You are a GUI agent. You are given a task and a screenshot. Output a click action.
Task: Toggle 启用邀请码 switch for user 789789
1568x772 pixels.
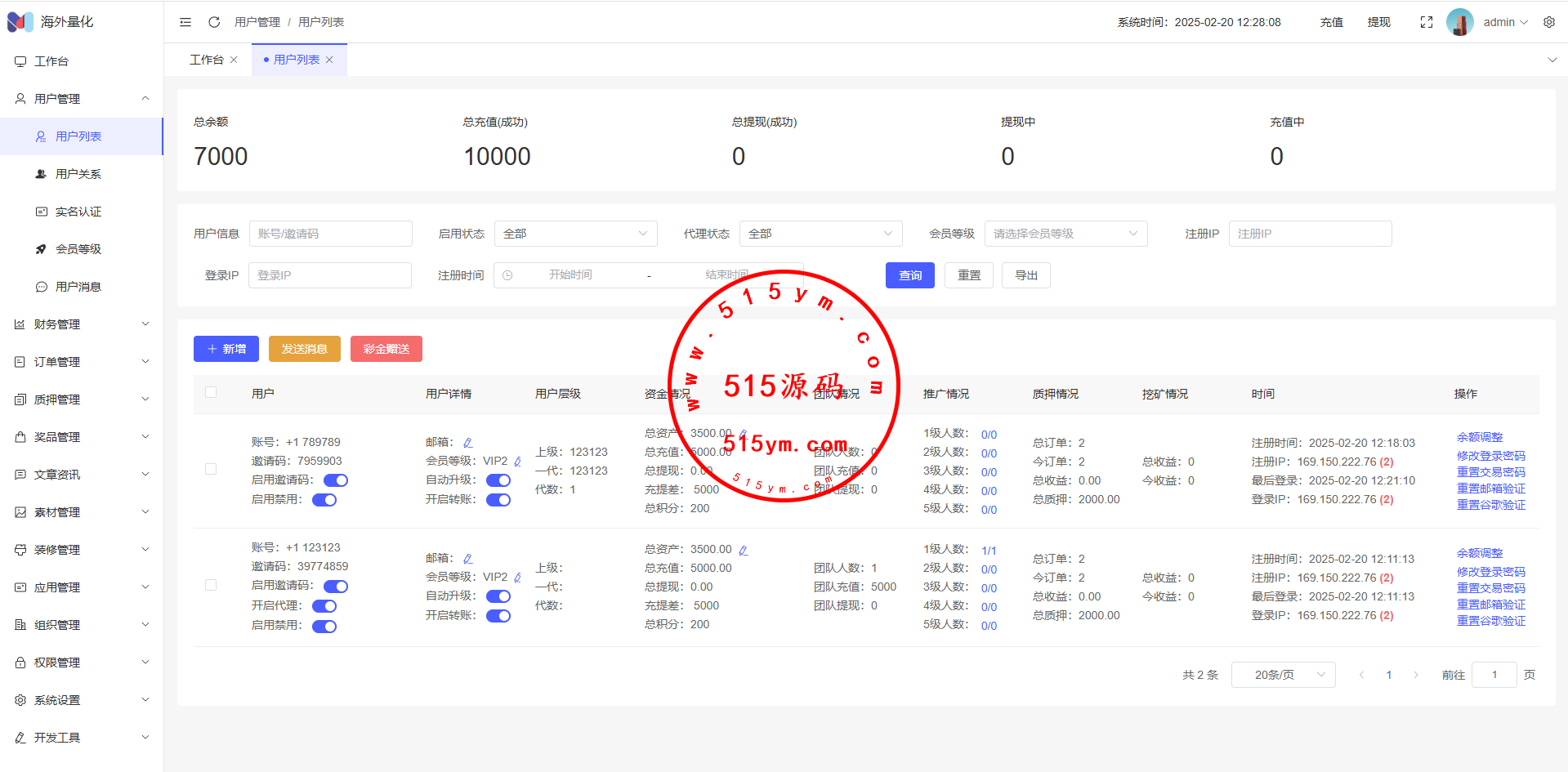coord(335,480)
